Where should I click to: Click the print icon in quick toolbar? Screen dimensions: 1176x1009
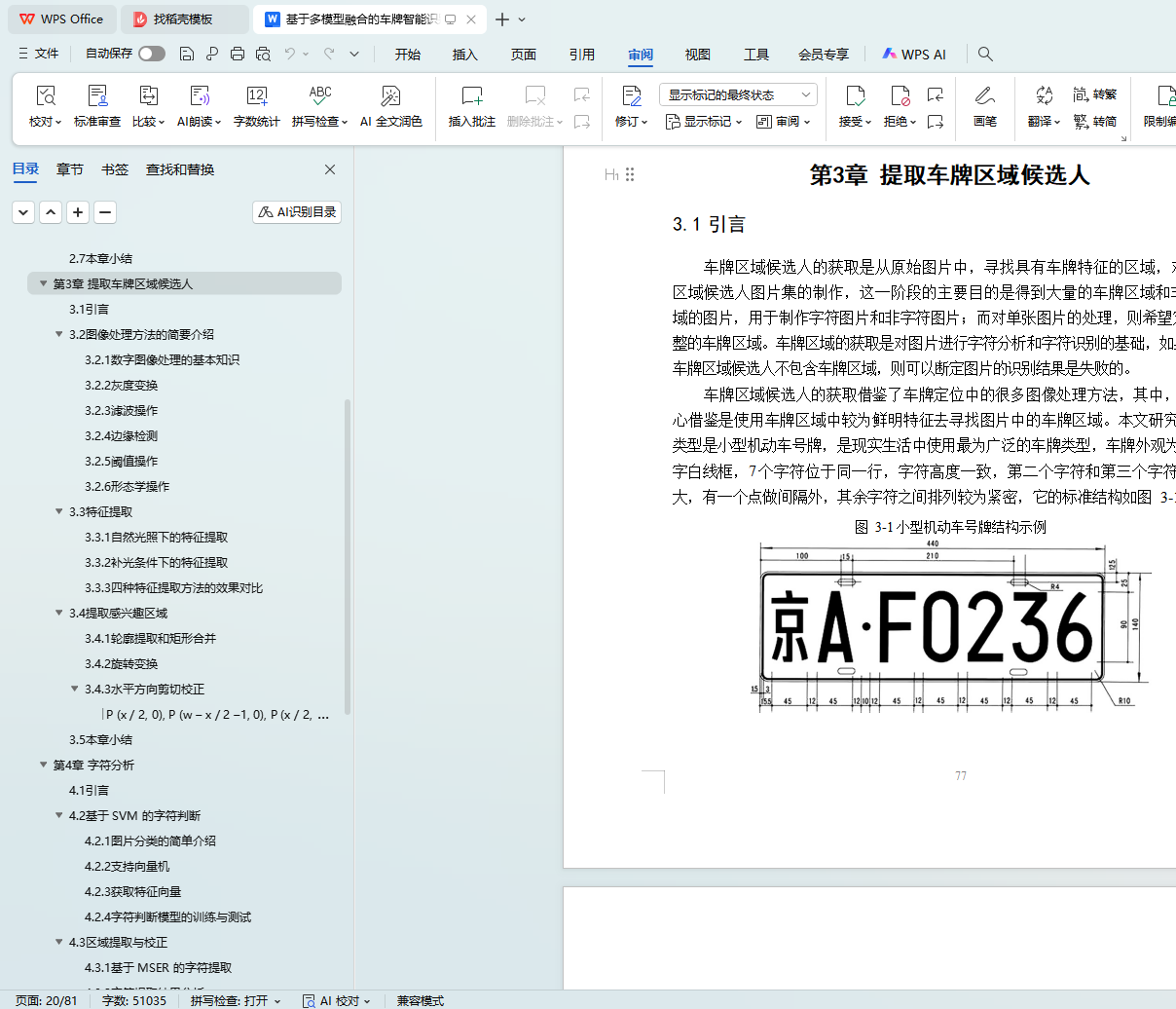point(238,54)
